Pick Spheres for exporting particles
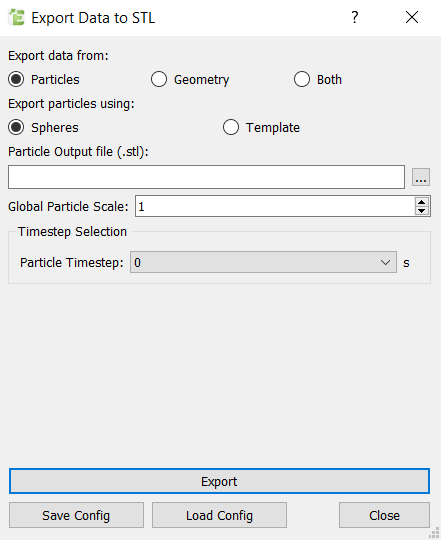Image resolution: width=441 pixels, height=540 pixels. point(16,127)
